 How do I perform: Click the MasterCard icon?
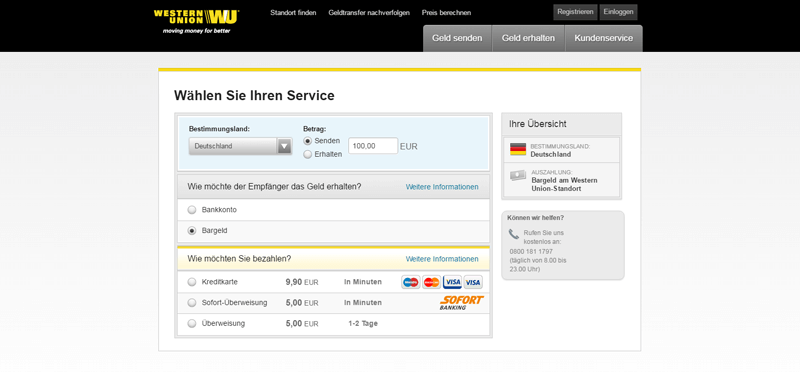[432, 282]
